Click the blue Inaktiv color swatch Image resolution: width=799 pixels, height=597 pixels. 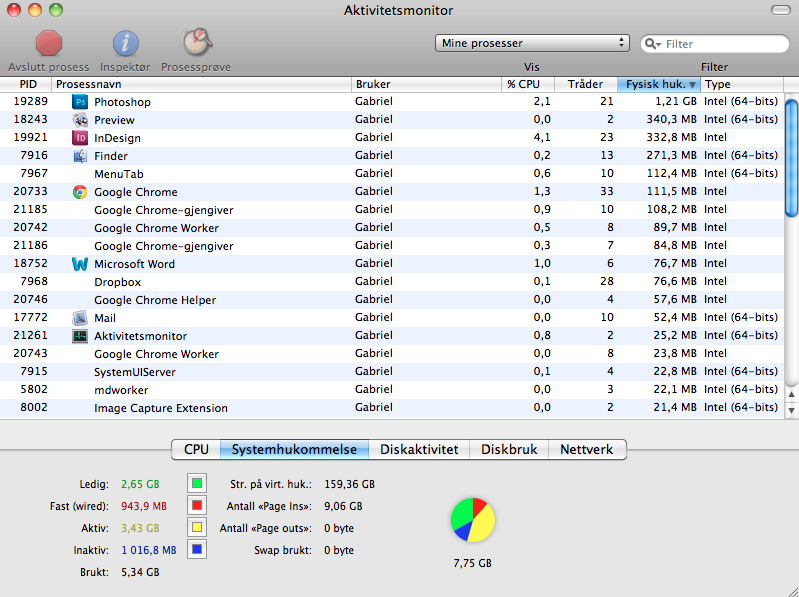pyautogui.click(x=197, y=549)
